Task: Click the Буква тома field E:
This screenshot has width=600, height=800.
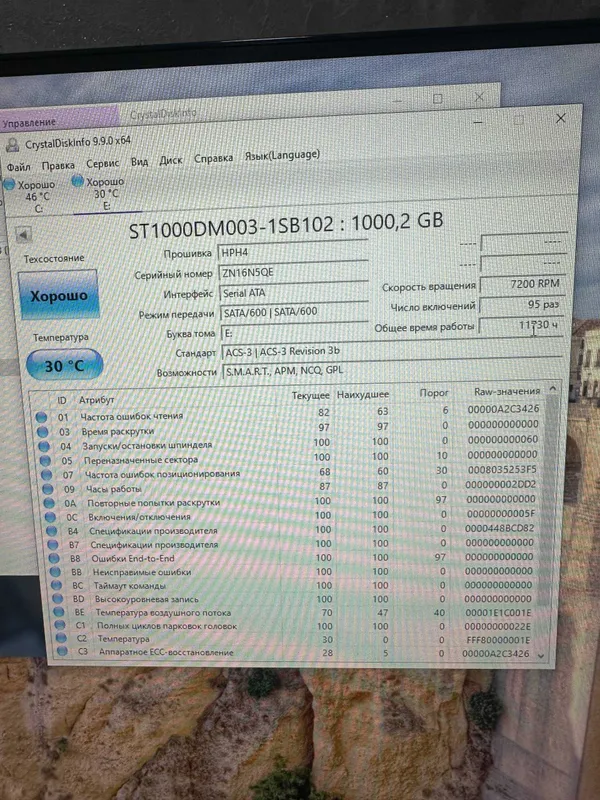Action: click(x=295, y=333)
